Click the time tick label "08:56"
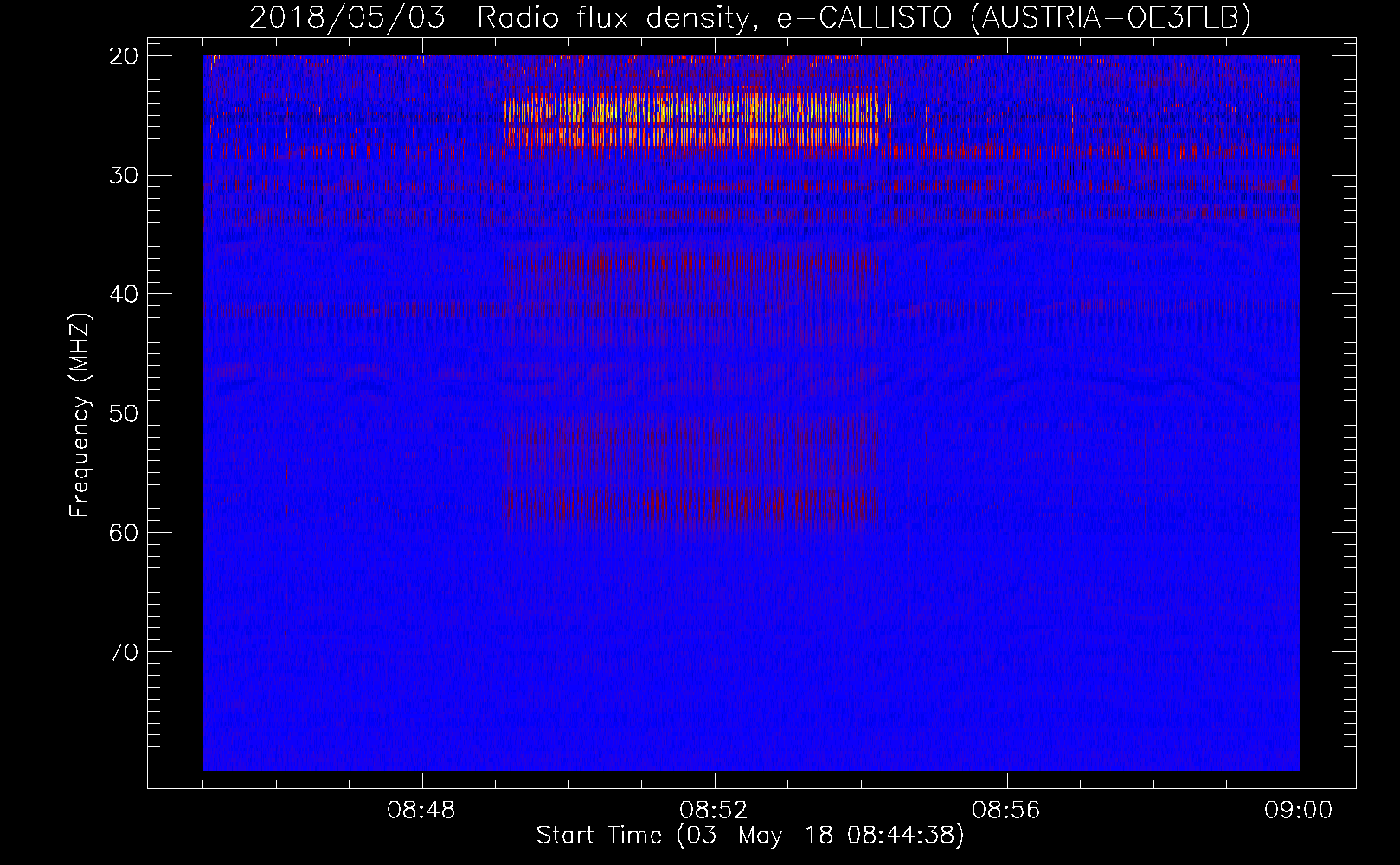 pos(1006,811)
